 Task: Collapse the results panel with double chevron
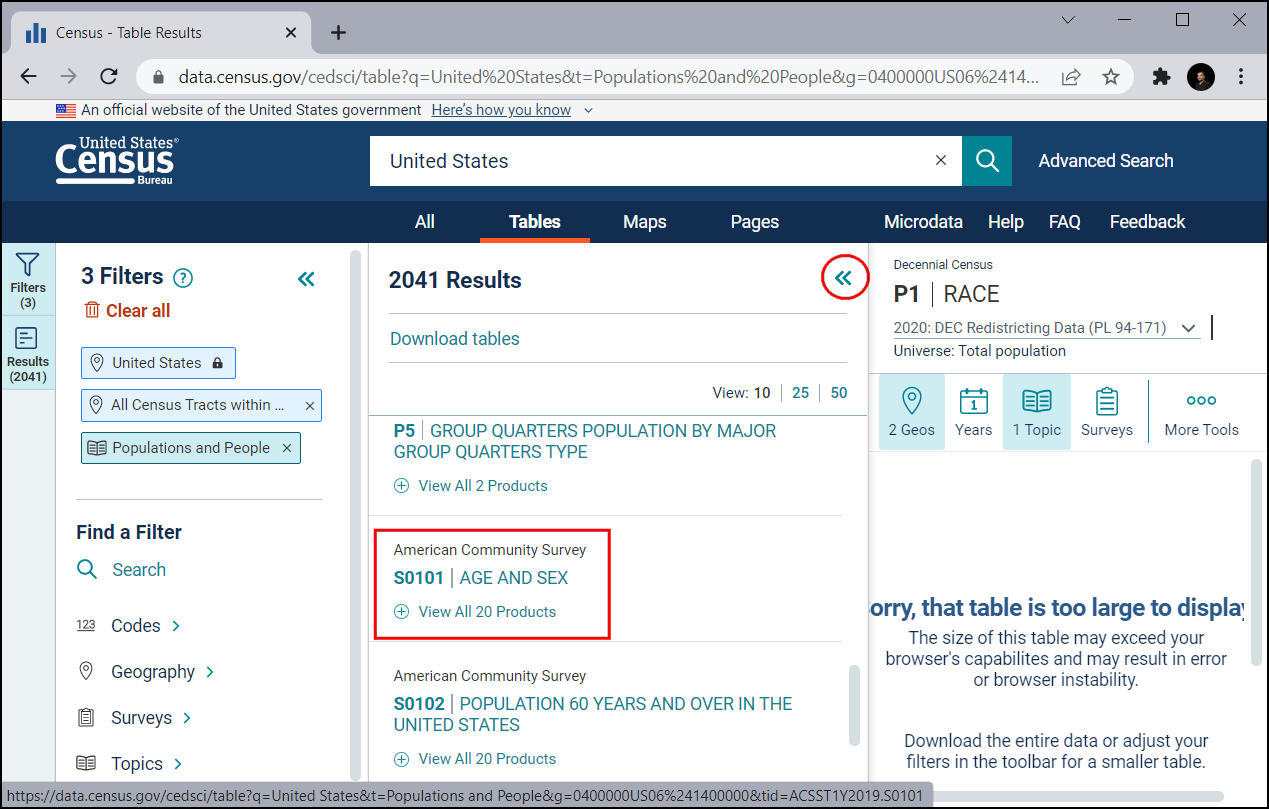click(844, 278)
